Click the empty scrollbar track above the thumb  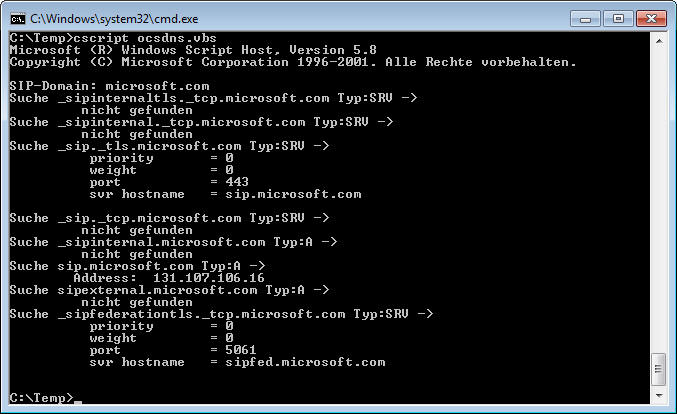click(659, 201)
